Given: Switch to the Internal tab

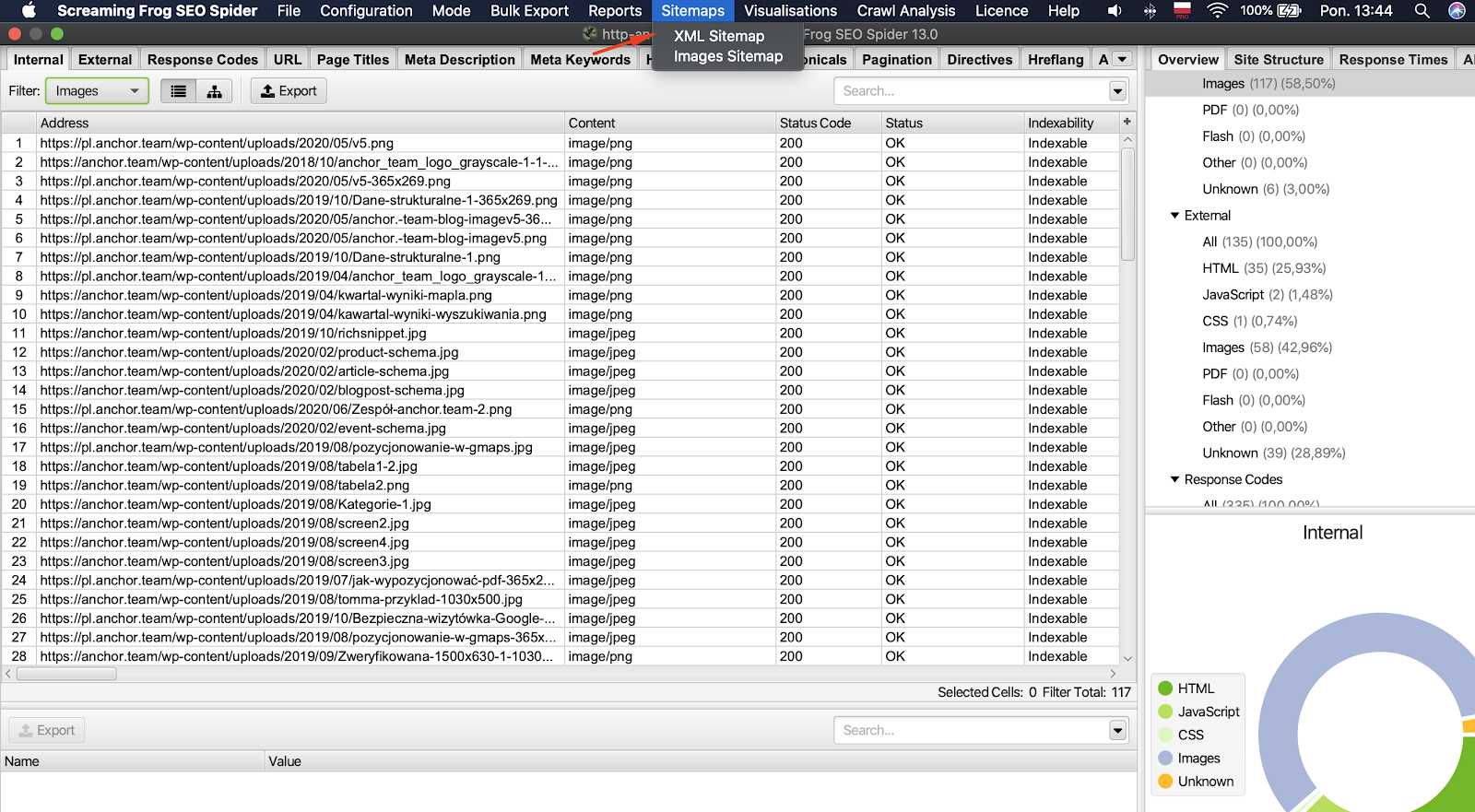Looking at the screenshot, I should click(39, 60).
